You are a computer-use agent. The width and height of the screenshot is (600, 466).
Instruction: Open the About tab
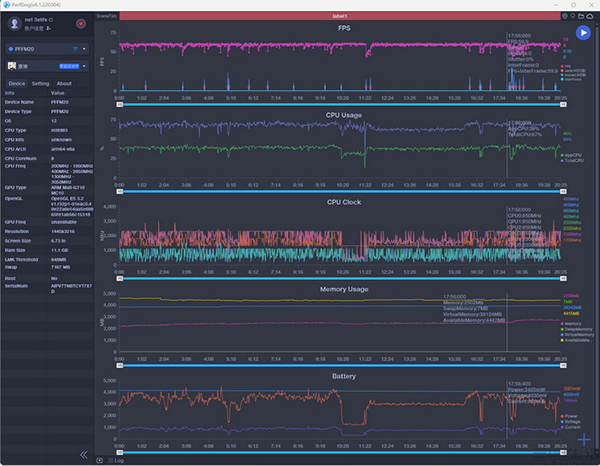[x=64, y=83]
